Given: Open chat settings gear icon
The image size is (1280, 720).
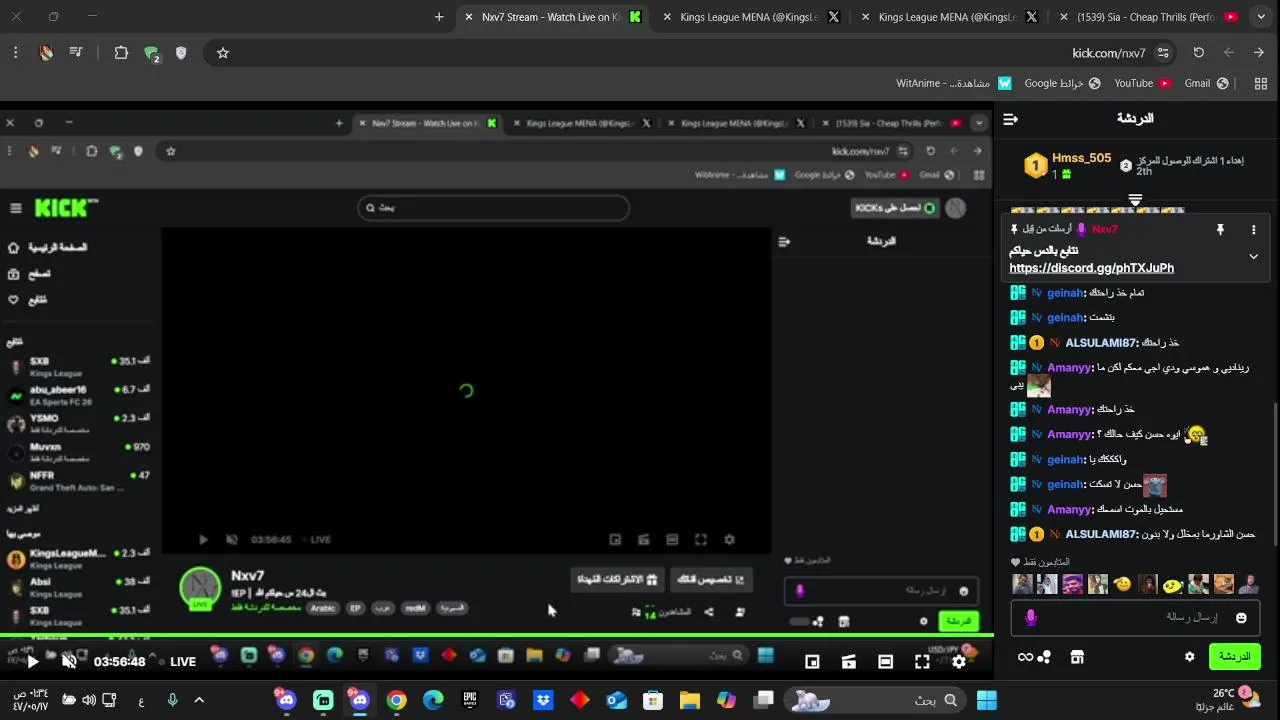Looking at the screenshot, I should [x=1189, y=657].
